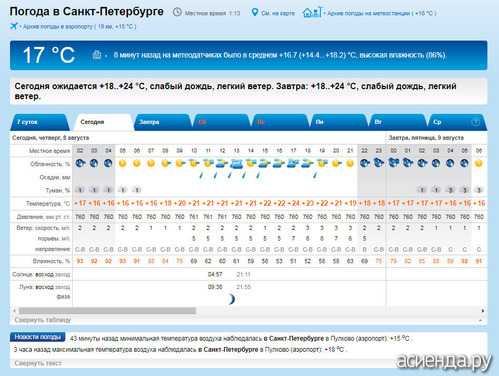Screen dimensions: 499x376
Task: Open Архив погоды в аэропорту link
Action: (x=79, y=26)
